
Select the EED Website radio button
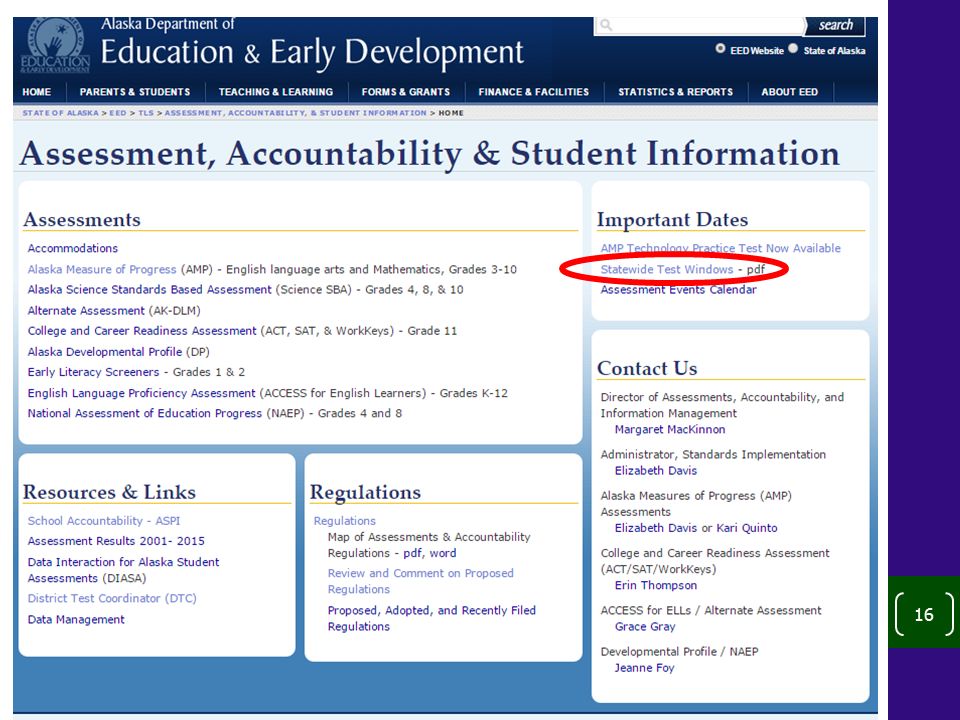click(x=721, y=49)
